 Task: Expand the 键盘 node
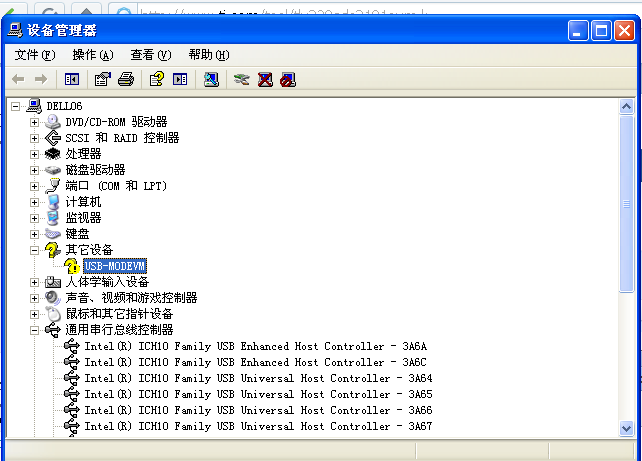(x=34, y=234)
